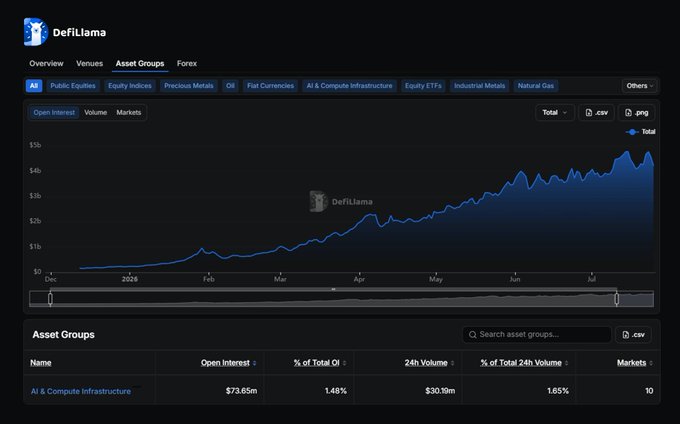Expand the Others dropdown

639,86
